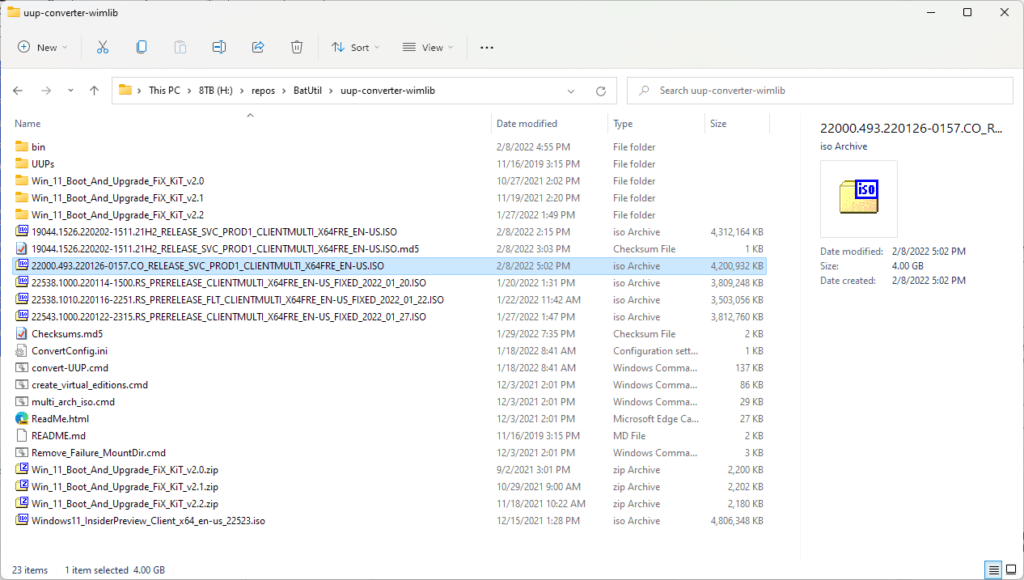1024x580 pixels.
Task: Click the Rename icon in toolbar
Action: pos(219,47)
